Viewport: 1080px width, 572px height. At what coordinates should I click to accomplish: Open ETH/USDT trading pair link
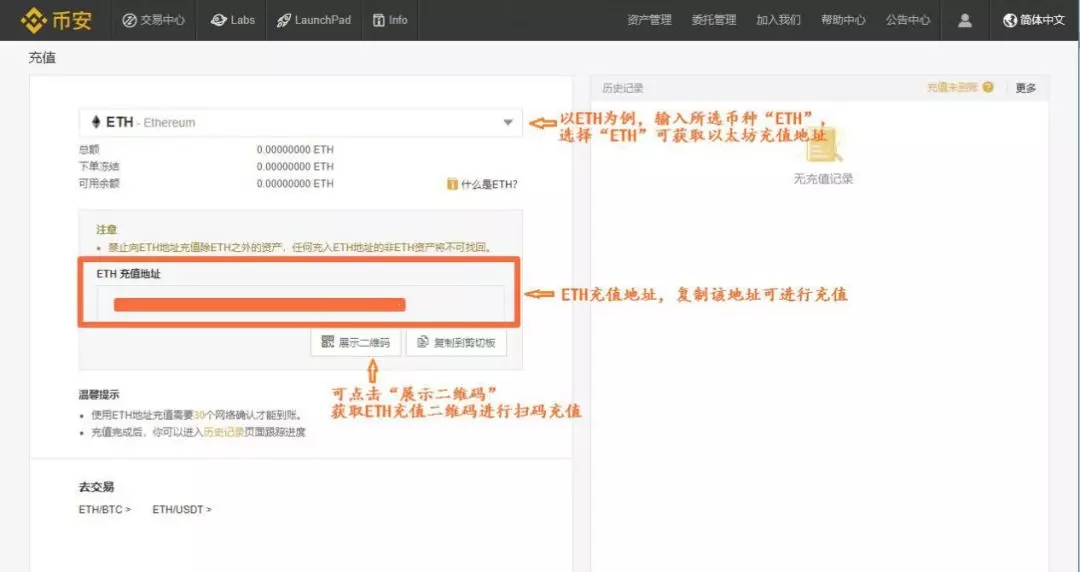tap(182, 509)
